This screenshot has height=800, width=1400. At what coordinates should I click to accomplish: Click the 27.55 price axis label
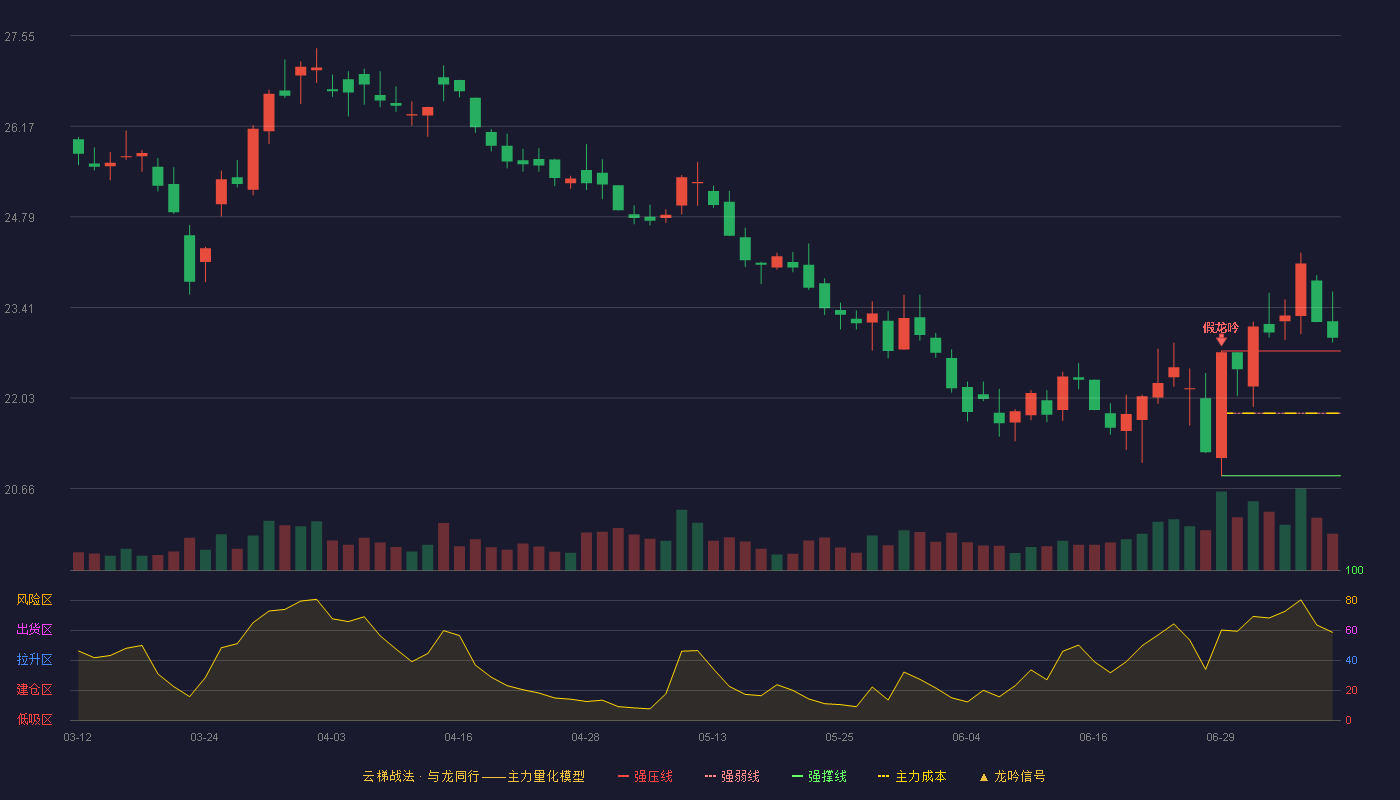click(20, 37)
